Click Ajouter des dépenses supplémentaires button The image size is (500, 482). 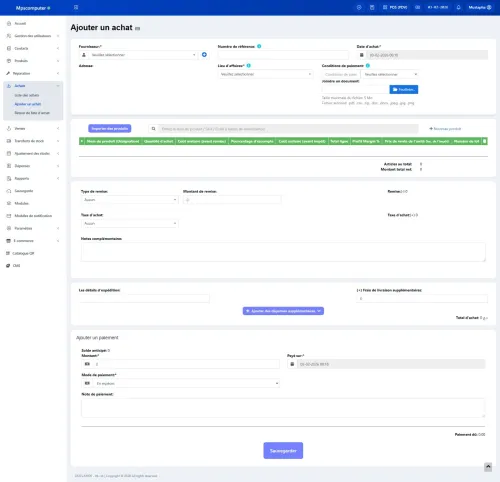(283, 311)
